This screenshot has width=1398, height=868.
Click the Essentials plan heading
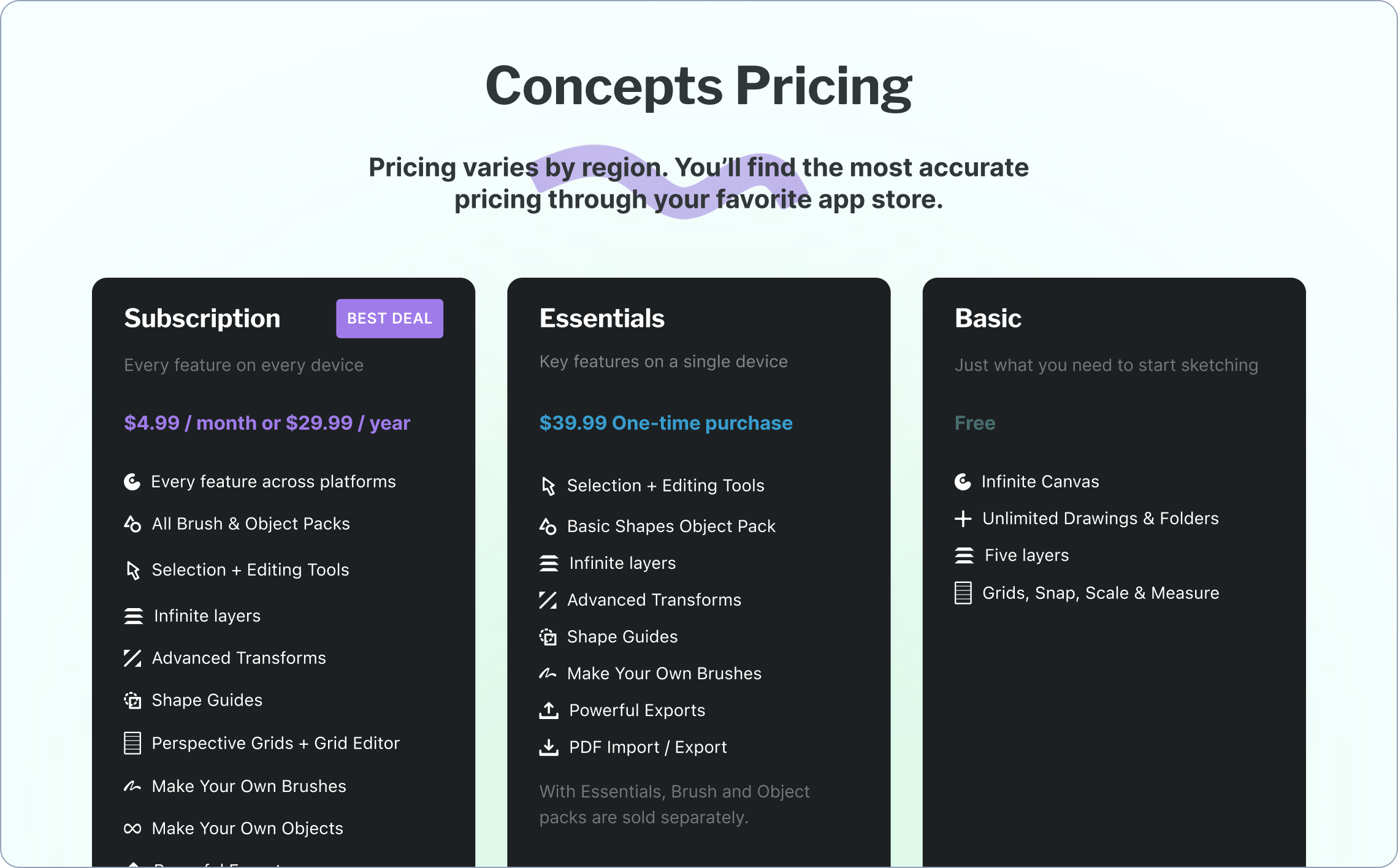(602, 318)
